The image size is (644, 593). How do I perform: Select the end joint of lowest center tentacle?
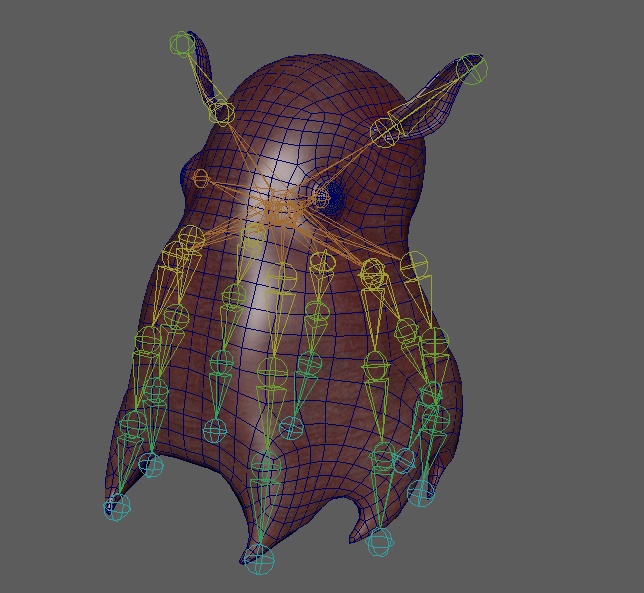click(x=259, y=559)
